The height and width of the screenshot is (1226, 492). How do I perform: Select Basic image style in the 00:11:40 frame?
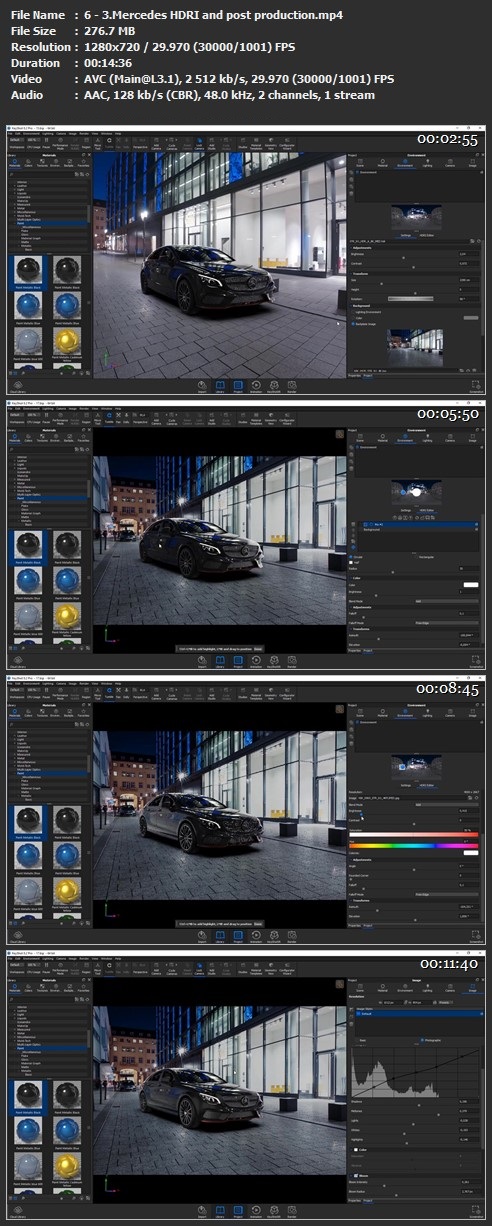(360, 1040)
